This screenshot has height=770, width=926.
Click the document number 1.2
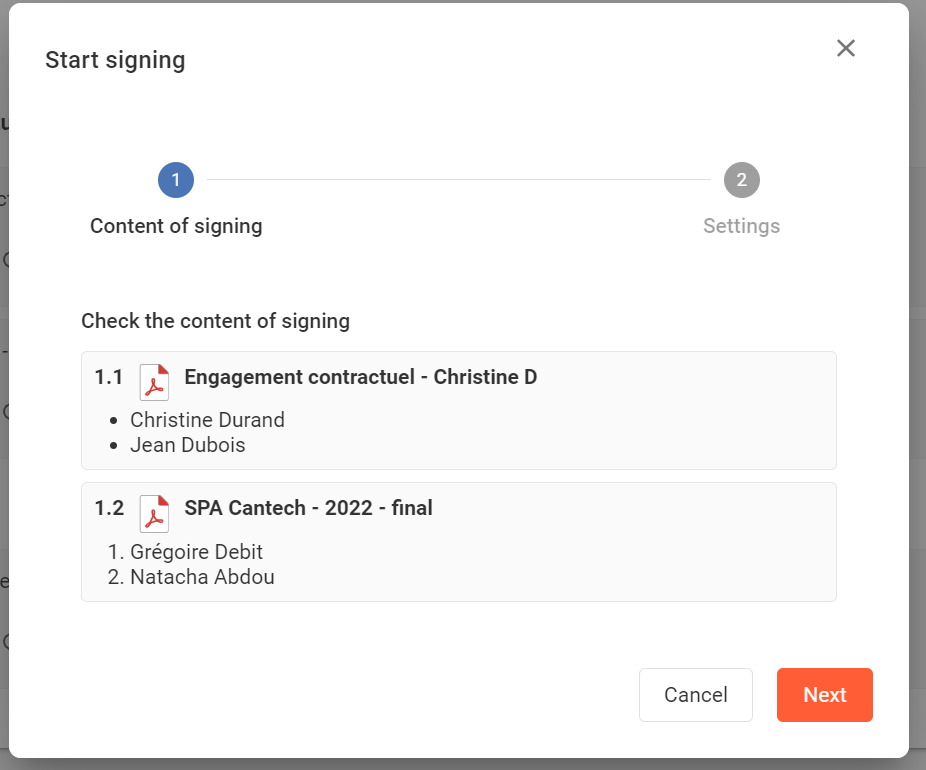point(109,508)
